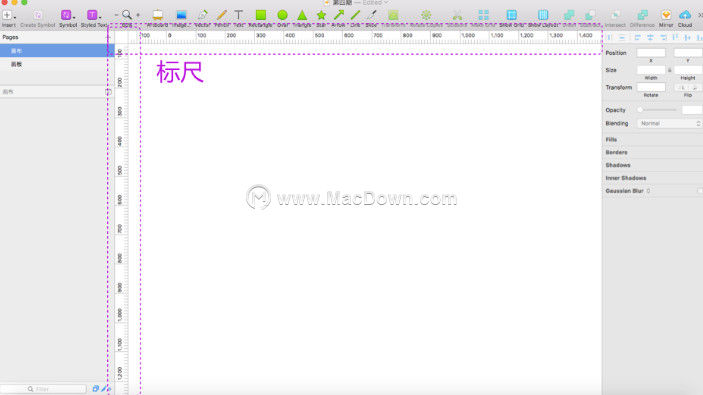Insert an image with Image tool

click(x=181, y=15)
